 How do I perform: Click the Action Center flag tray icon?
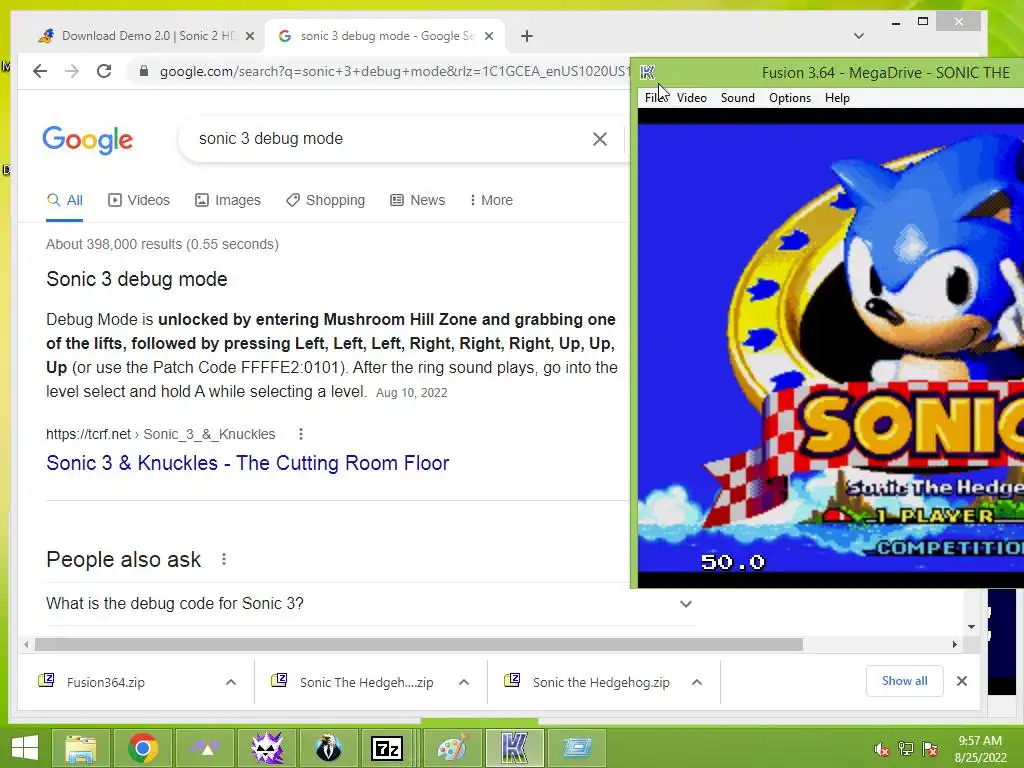930,749
